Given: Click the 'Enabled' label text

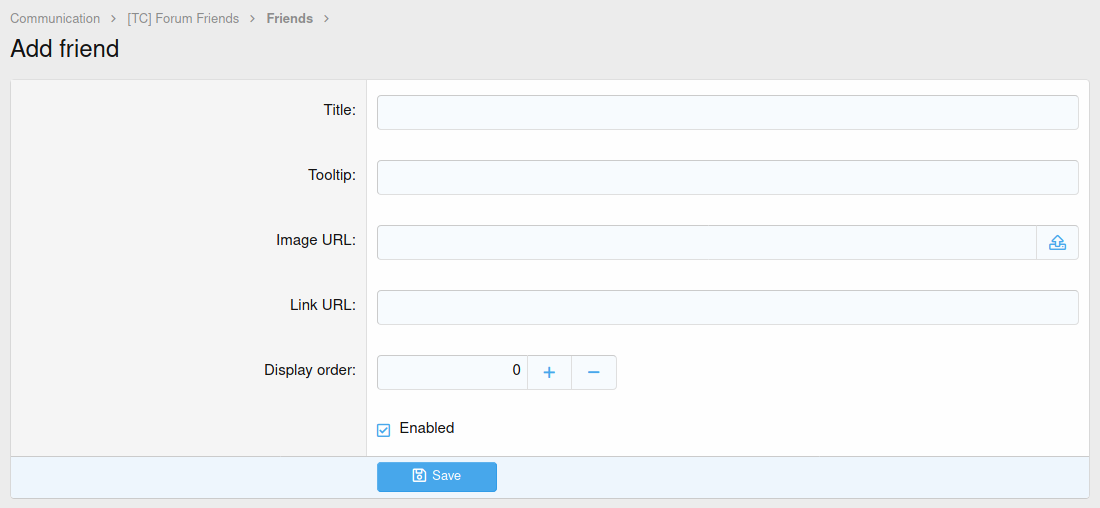Looking at the screenshot, I should pyautogui.click(x=427, y=428).
